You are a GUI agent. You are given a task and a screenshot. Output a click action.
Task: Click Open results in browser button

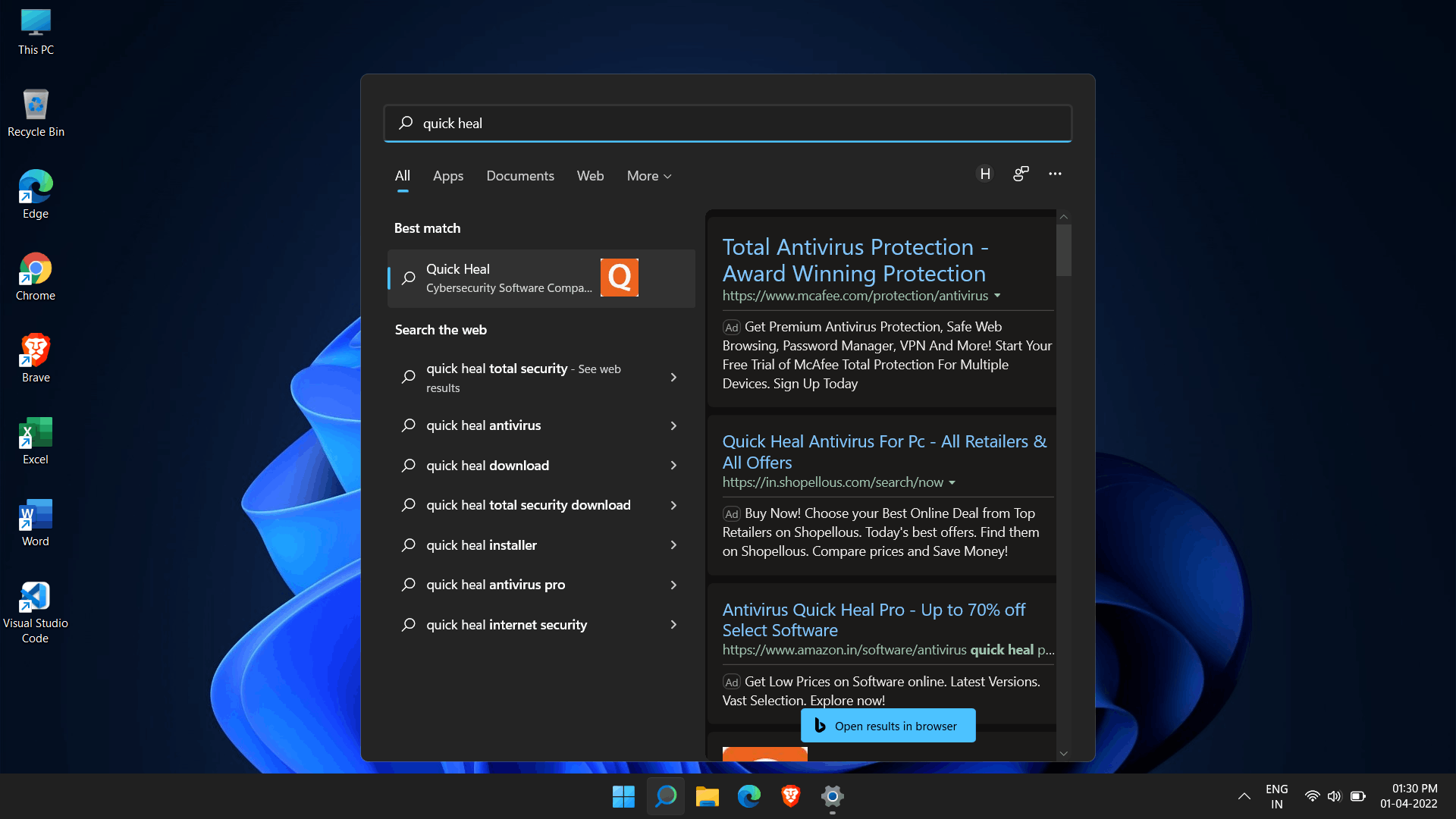click(x=888, y=726)
